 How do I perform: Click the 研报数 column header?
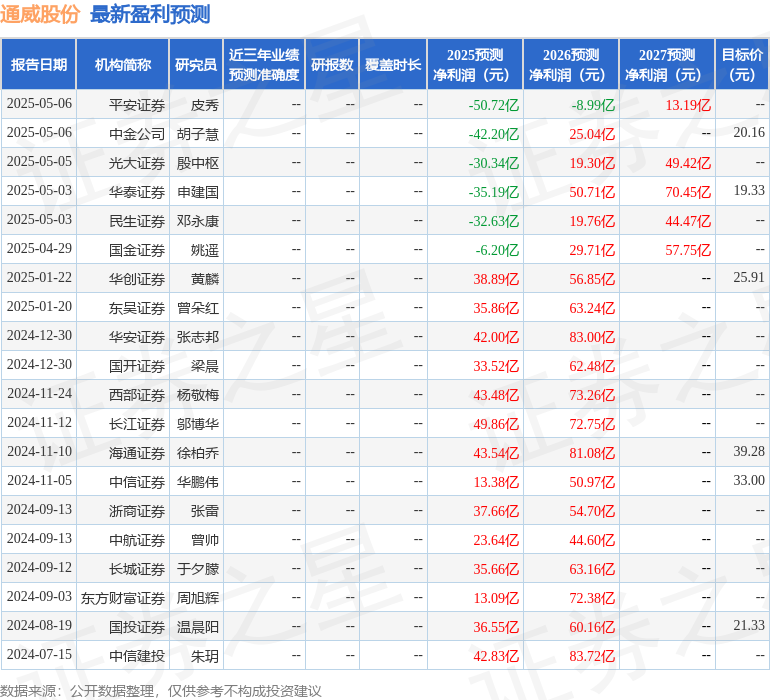point(332,65)
